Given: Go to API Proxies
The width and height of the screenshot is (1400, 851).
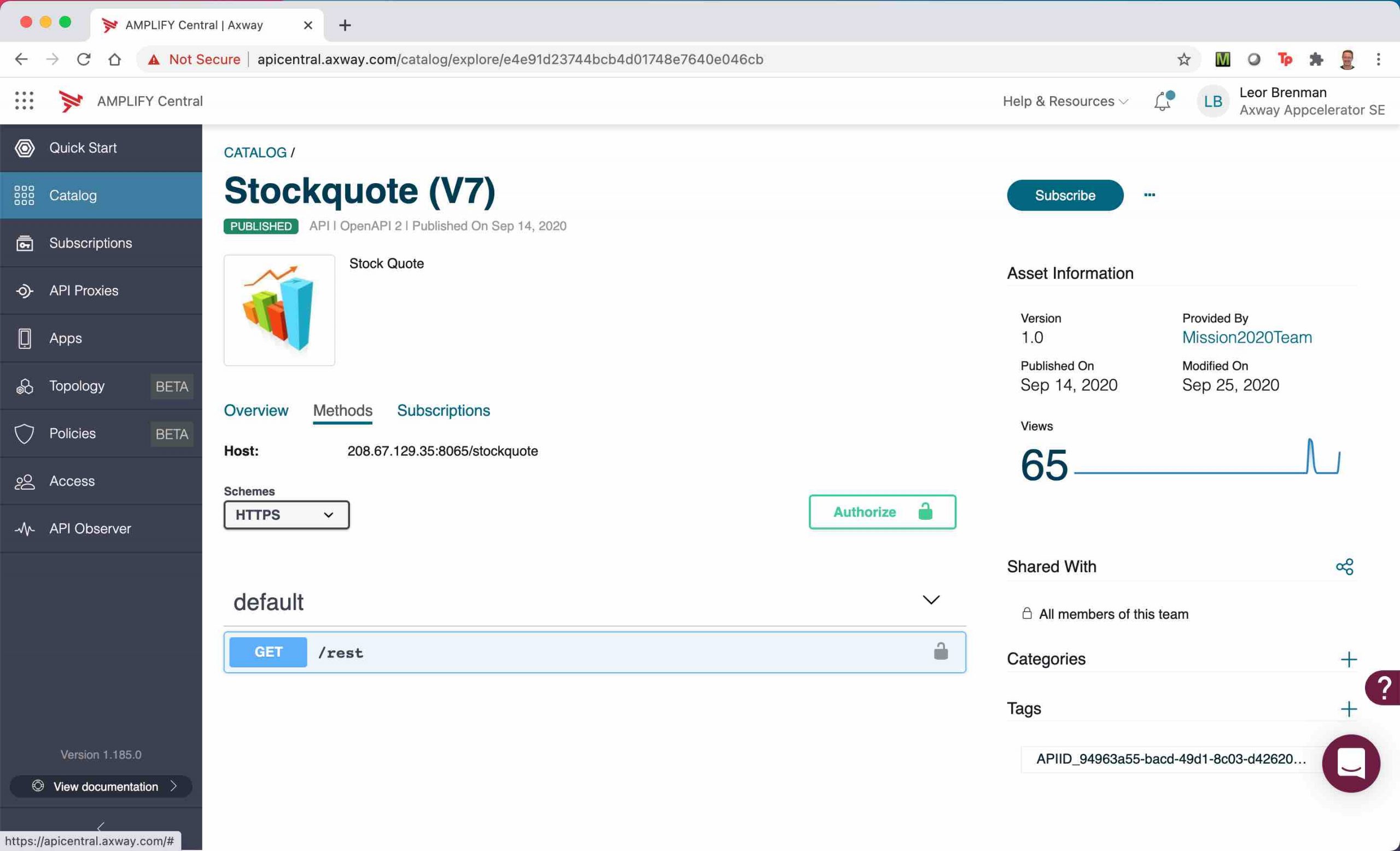Looking at the screenshot, I should [x=101, y=291].
